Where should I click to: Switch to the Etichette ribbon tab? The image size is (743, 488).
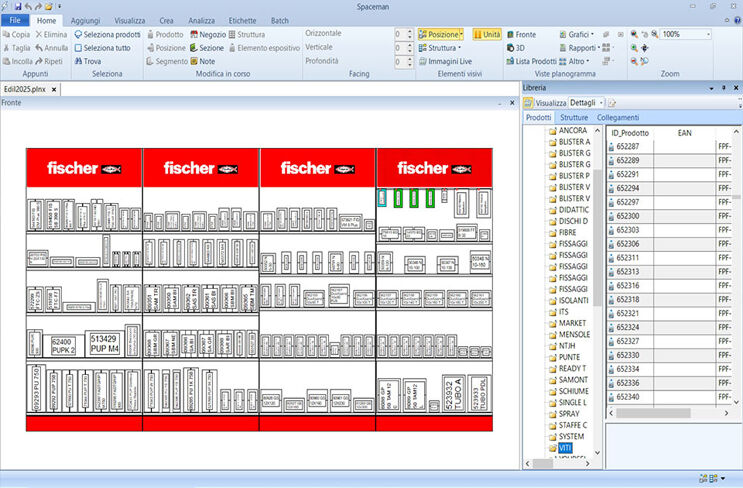click(x=242, y=20)
